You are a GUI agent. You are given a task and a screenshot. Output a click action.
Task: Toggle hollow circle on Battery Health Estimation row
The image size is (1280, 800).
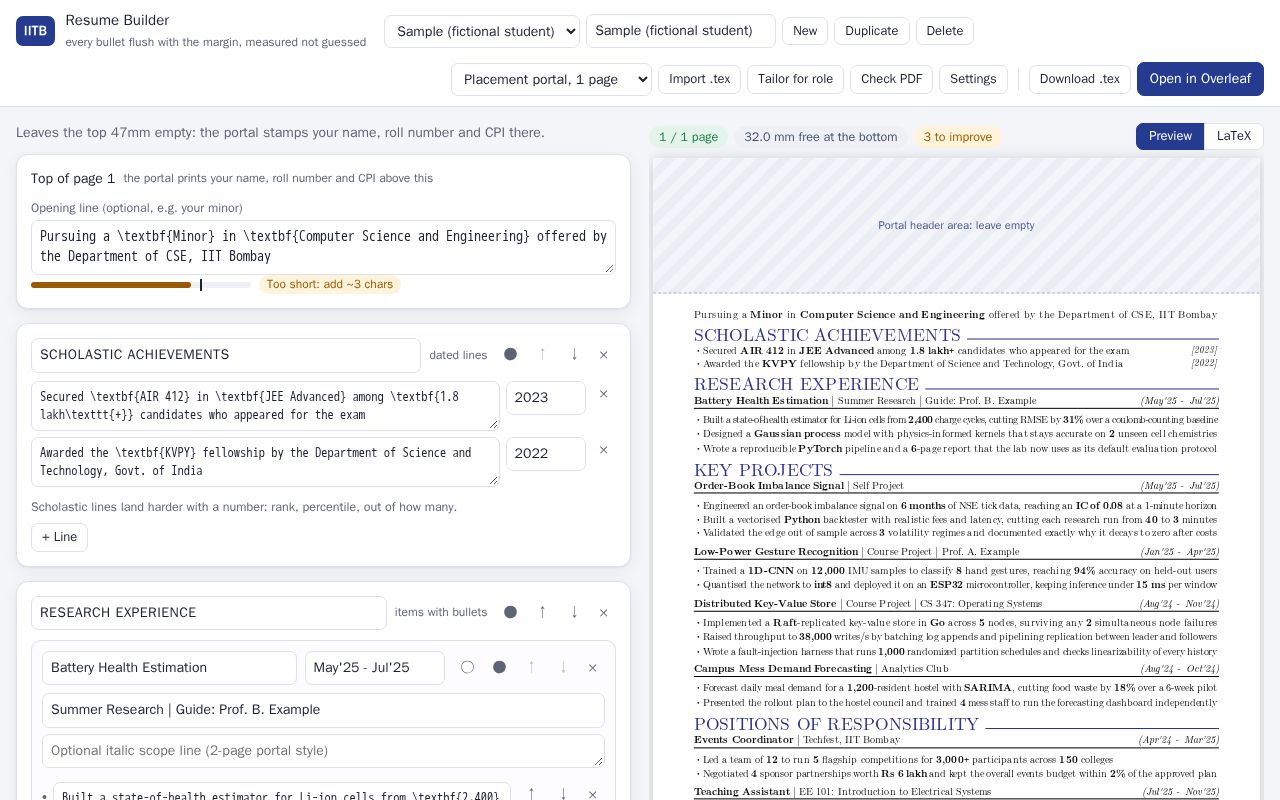467,668
